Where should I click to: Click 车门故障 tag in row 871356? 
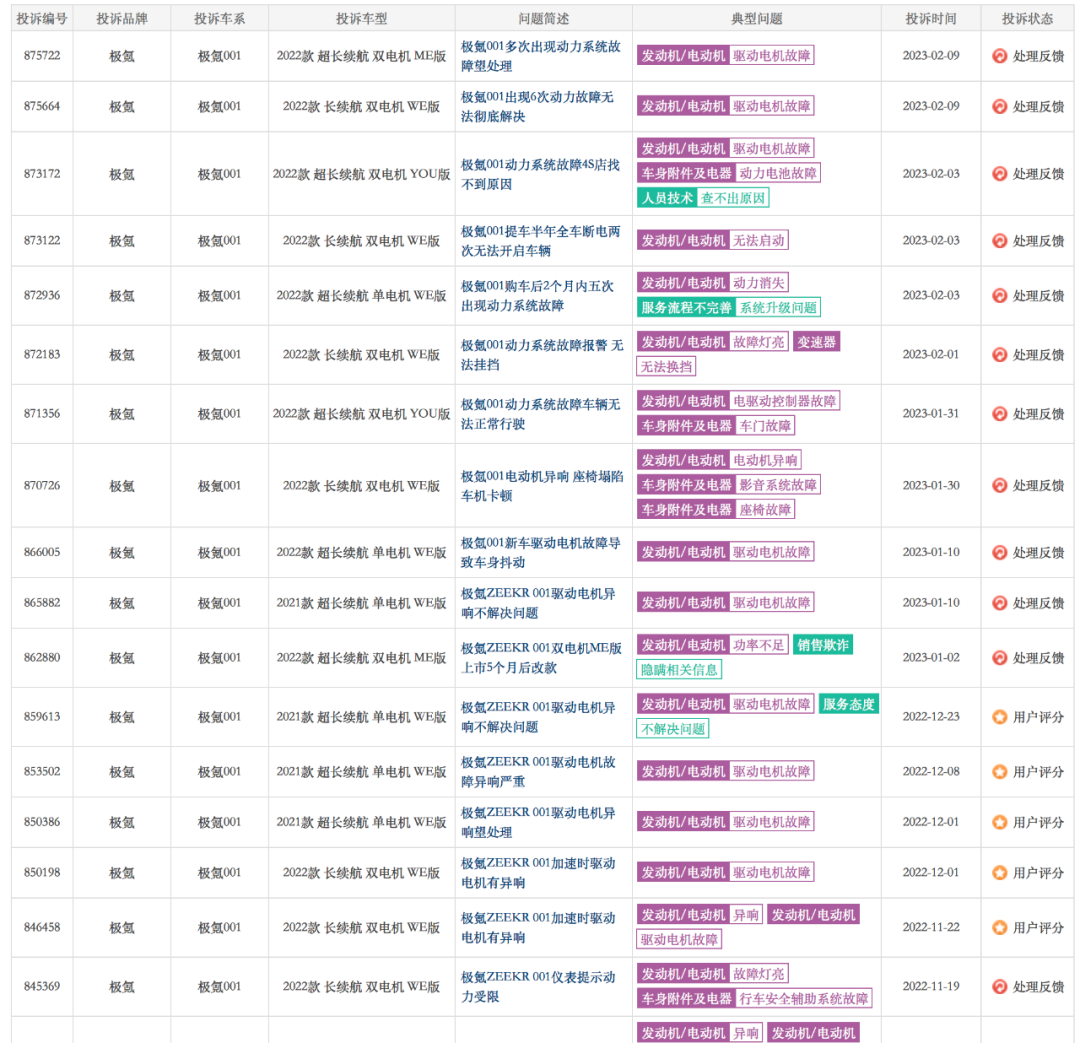click(x=765, y=426)
